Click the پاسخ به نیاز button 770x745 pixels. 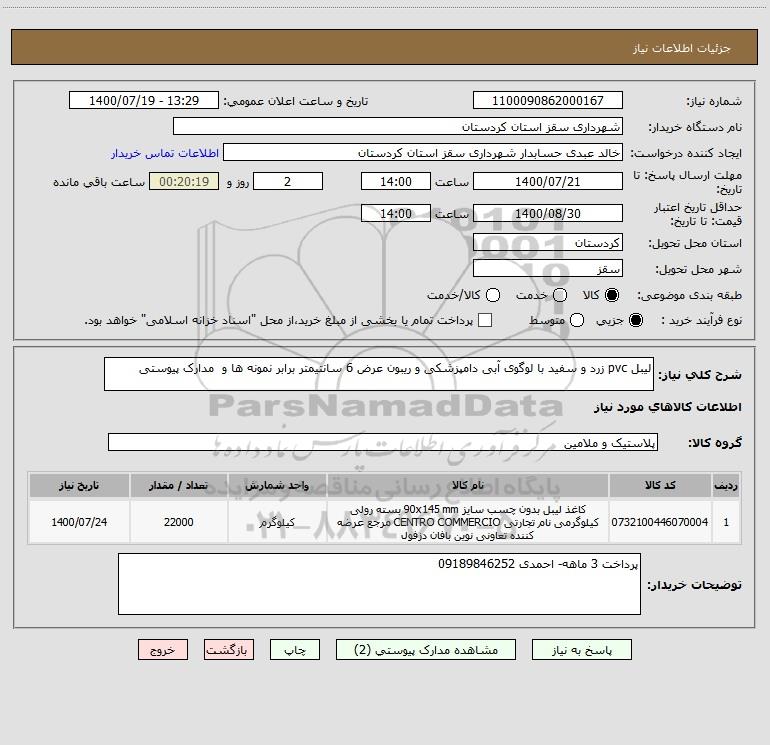coord(581,650)
